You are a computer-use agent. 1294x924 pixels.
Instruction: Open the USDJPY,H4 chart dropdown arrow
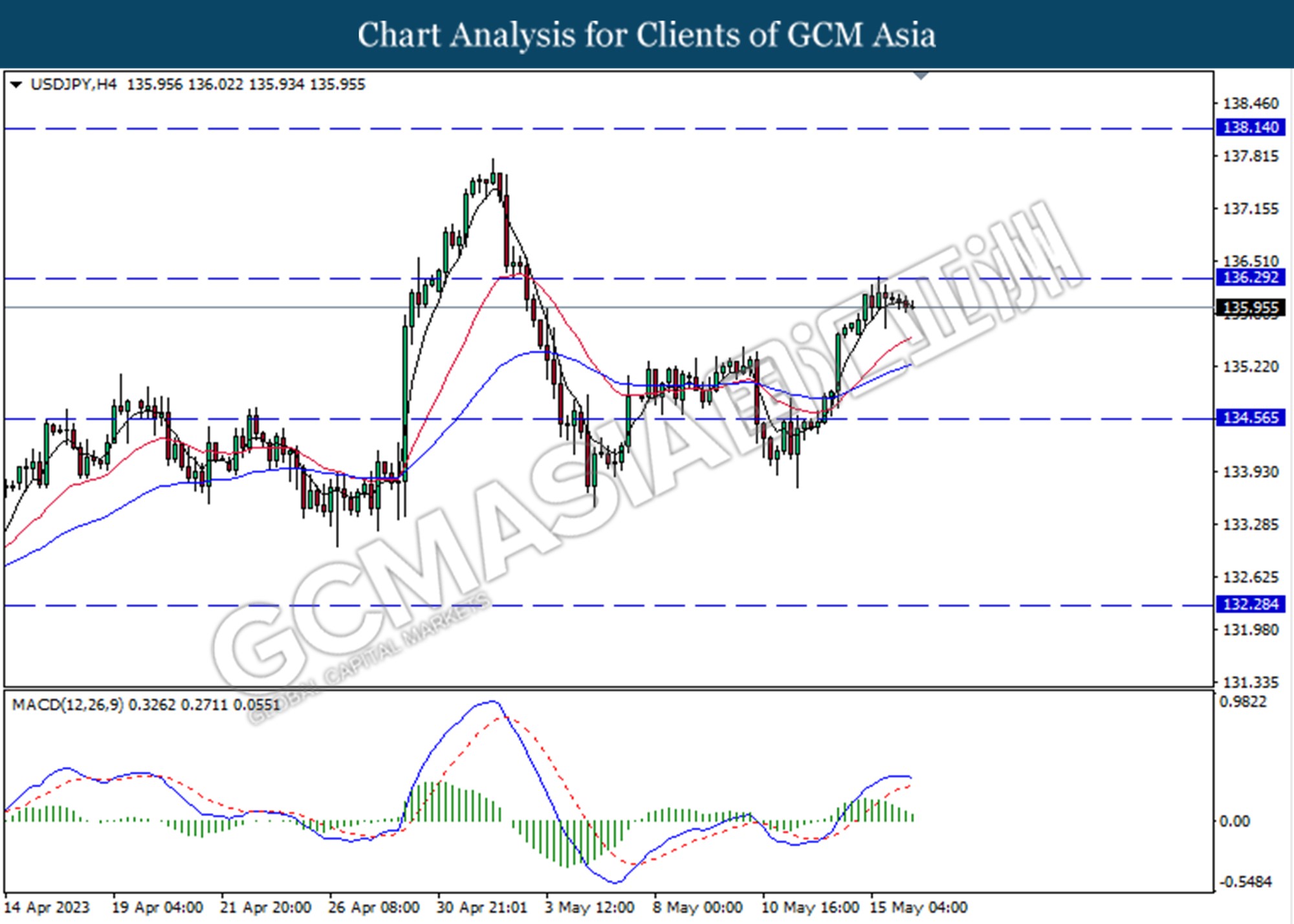pyautogui.click(x=16, y=85)
